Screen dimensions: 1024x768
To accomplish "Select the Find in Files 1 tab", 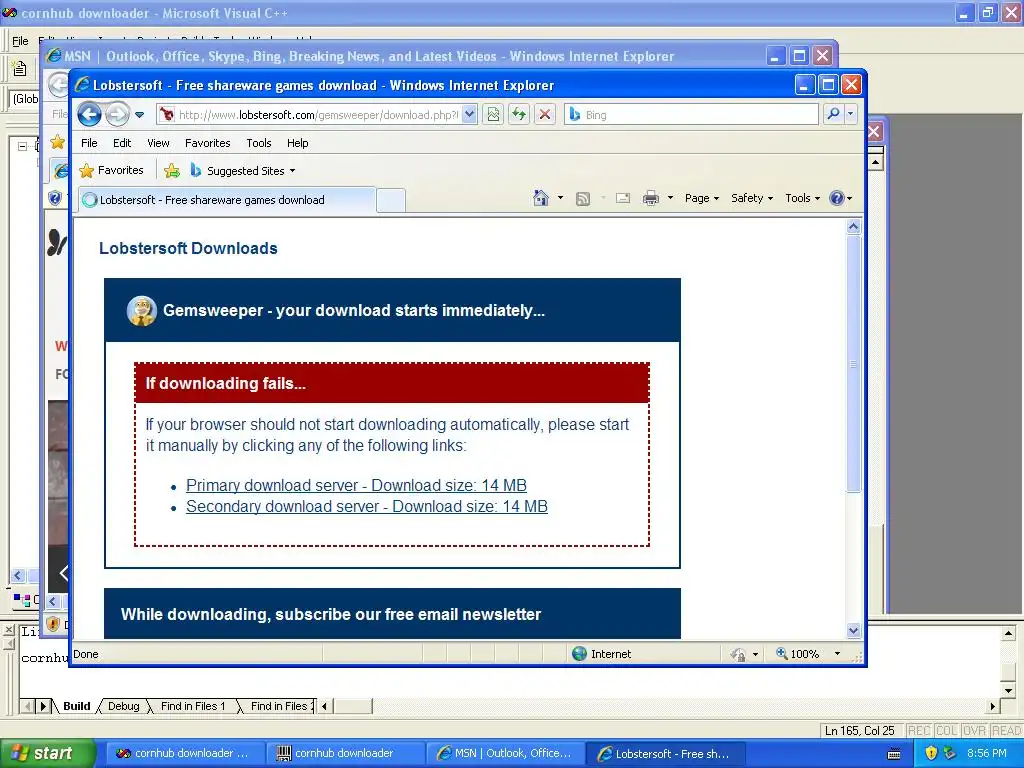I will [x=193, y=706].
